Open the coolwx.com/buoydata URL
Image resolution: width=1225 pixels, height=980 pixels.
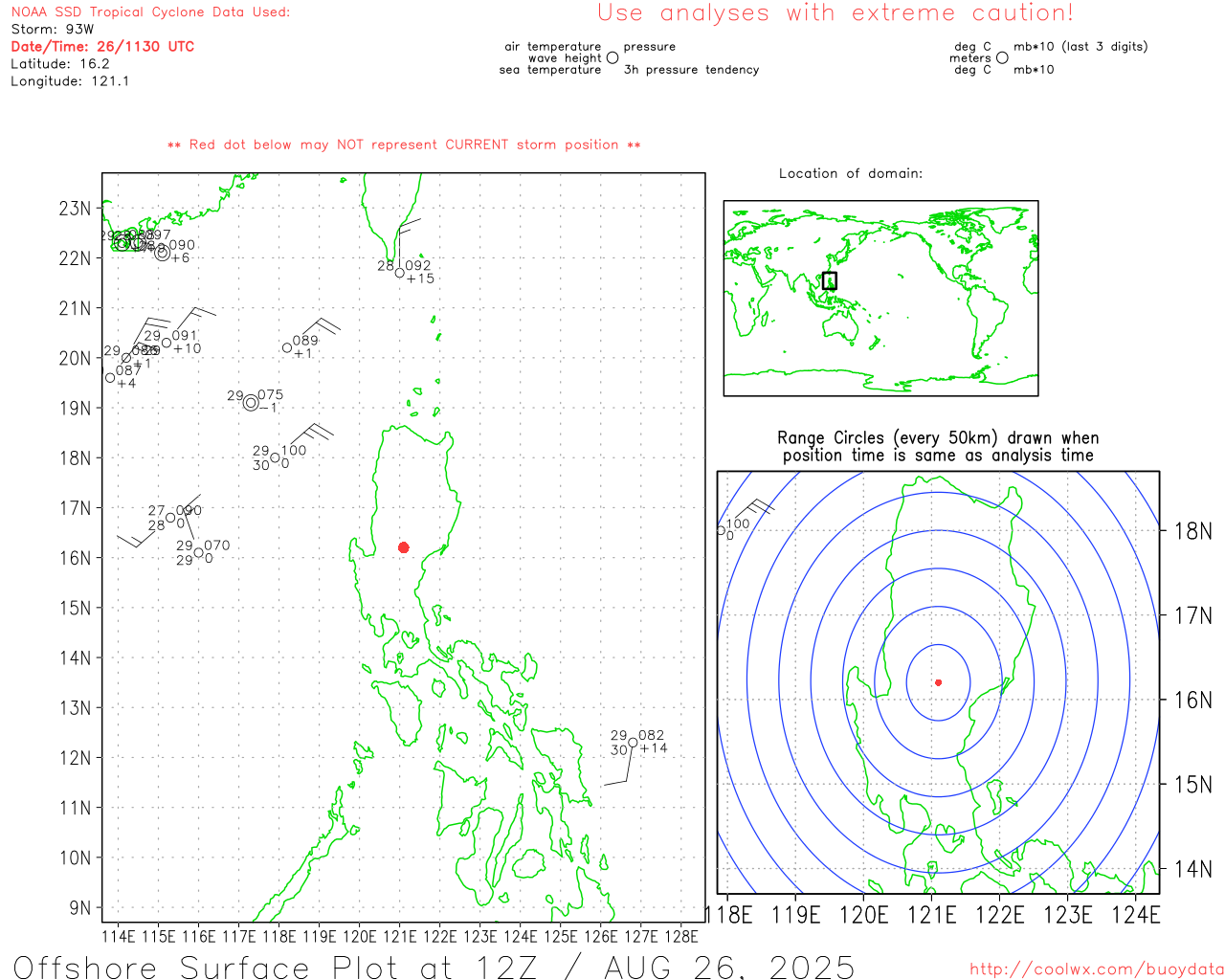click(x=1097, y=969)
